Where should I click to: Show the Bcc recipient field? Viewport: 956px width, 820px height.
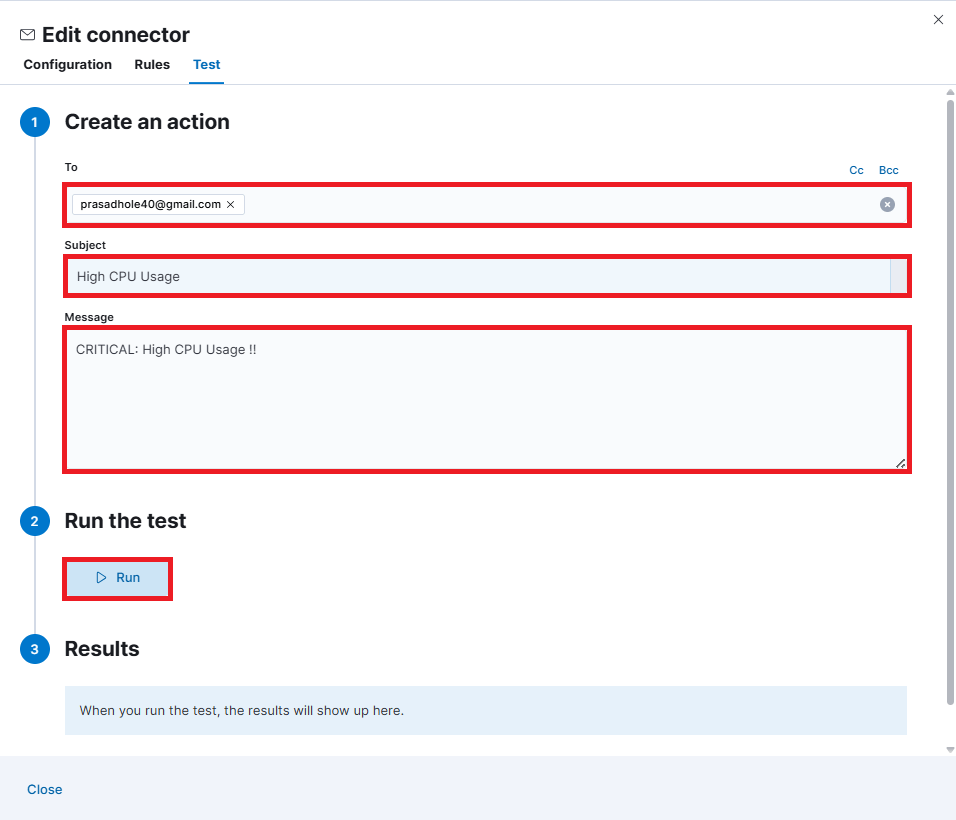pos(888,170)
